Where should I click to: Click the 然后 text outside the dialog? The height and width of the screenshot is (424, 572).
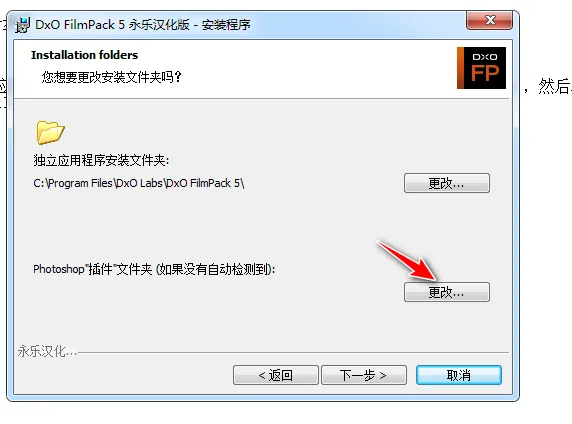pyautogui.click(x=554, y=87)
